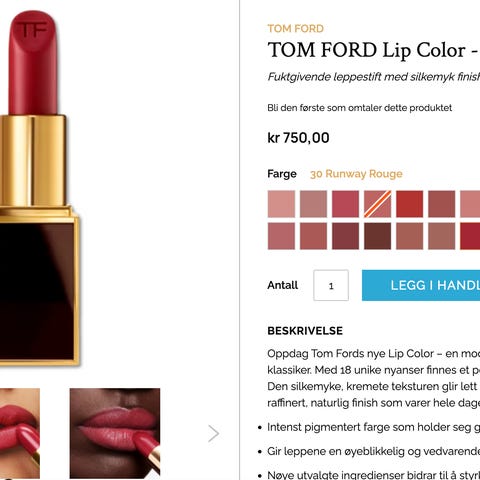Click the Antall quantity input field
This screenshot has height=480, width=480.
click(x=331, y=285)
